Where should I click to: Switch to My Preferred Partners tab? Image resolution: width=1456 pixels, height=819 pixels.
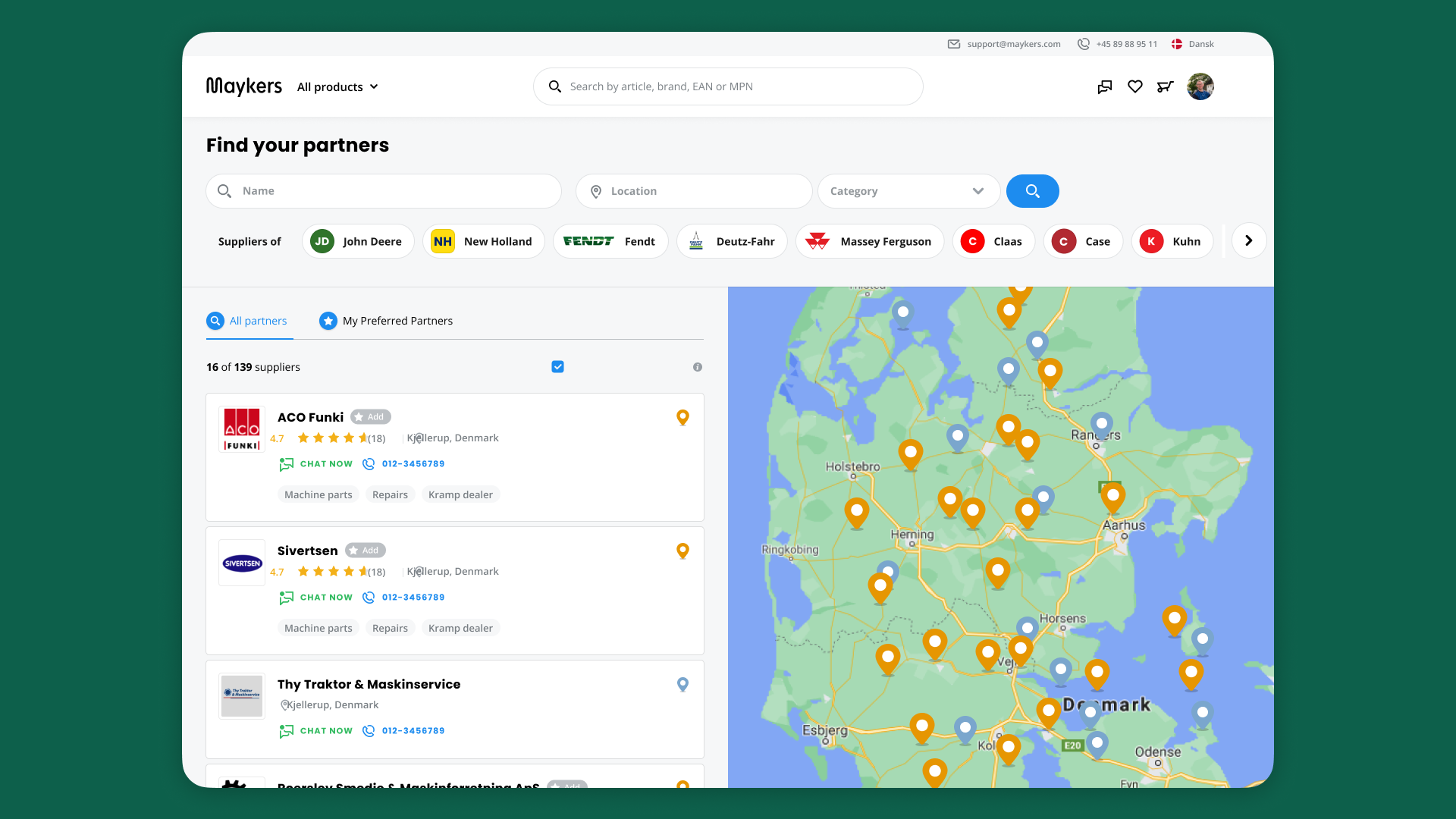coord(386,321)
